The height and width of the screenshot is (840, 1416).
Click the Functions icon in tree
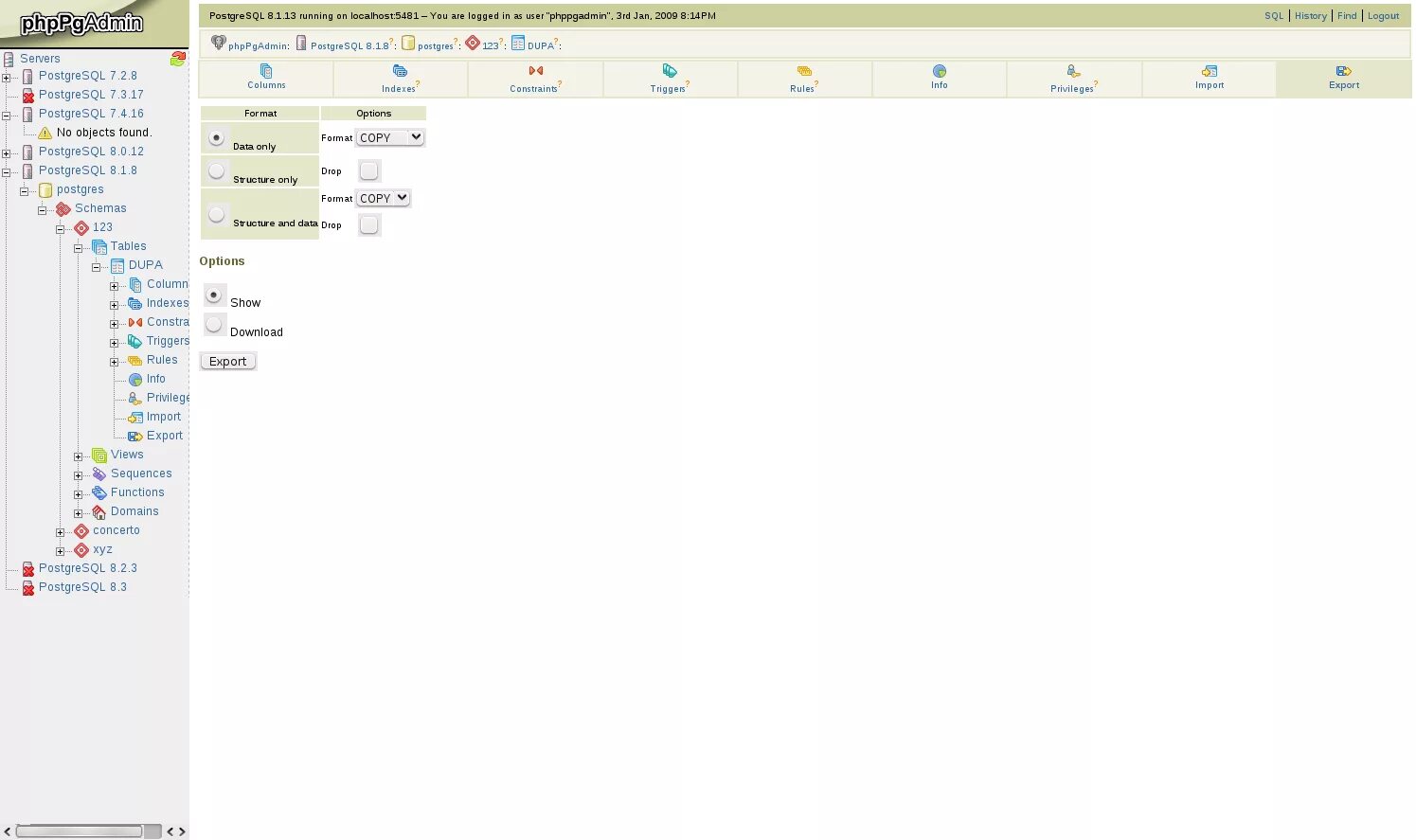99,493
